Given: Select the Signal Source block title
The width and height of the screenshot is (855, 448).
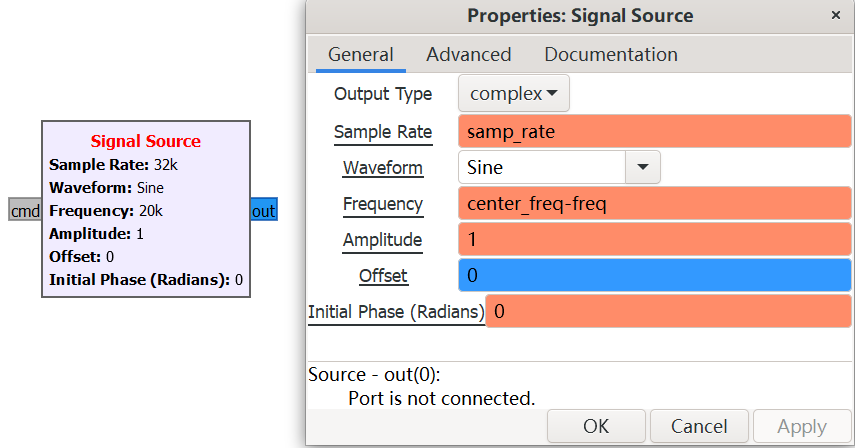Looking at the screenshot, I should pos(146,141).
